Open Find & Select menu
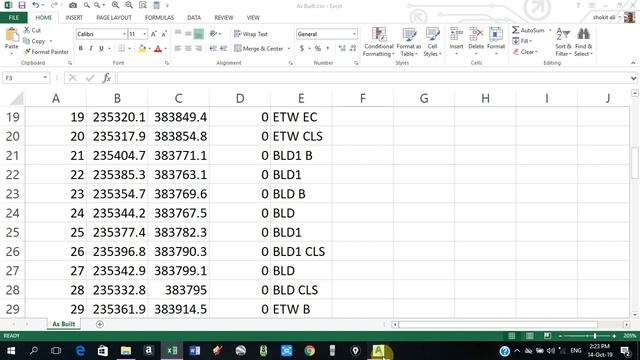 [583, 42]
